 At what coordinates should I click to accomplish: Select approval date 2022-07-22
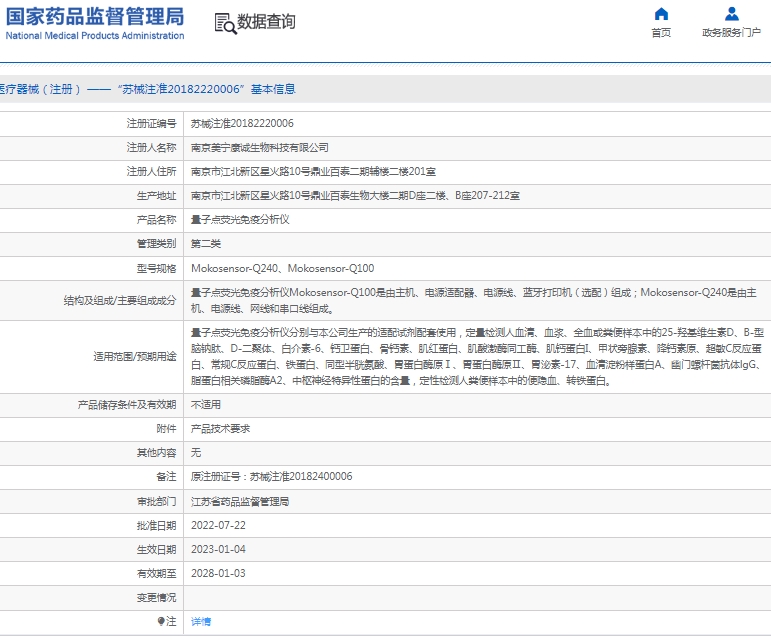tap(218, 525)
